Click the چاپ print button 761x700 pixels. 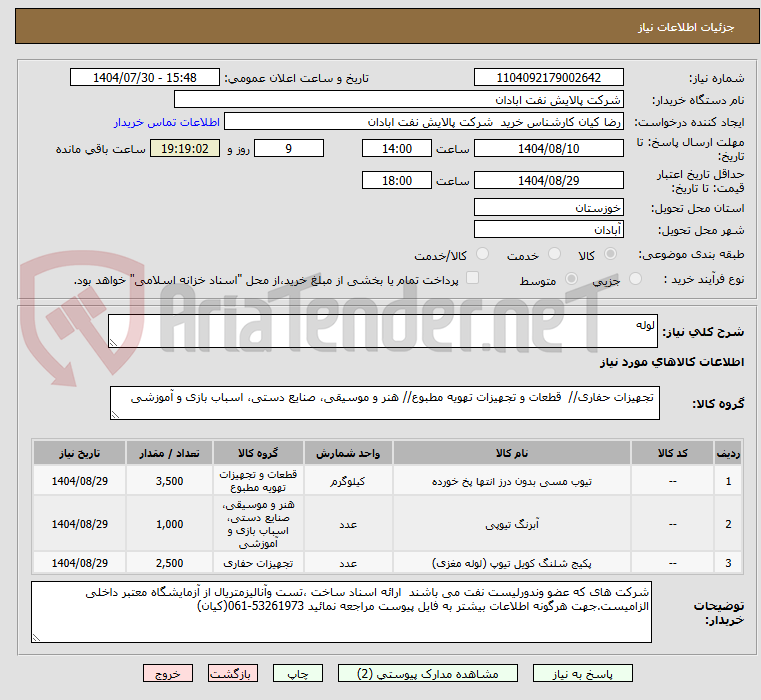coord(298,674)
